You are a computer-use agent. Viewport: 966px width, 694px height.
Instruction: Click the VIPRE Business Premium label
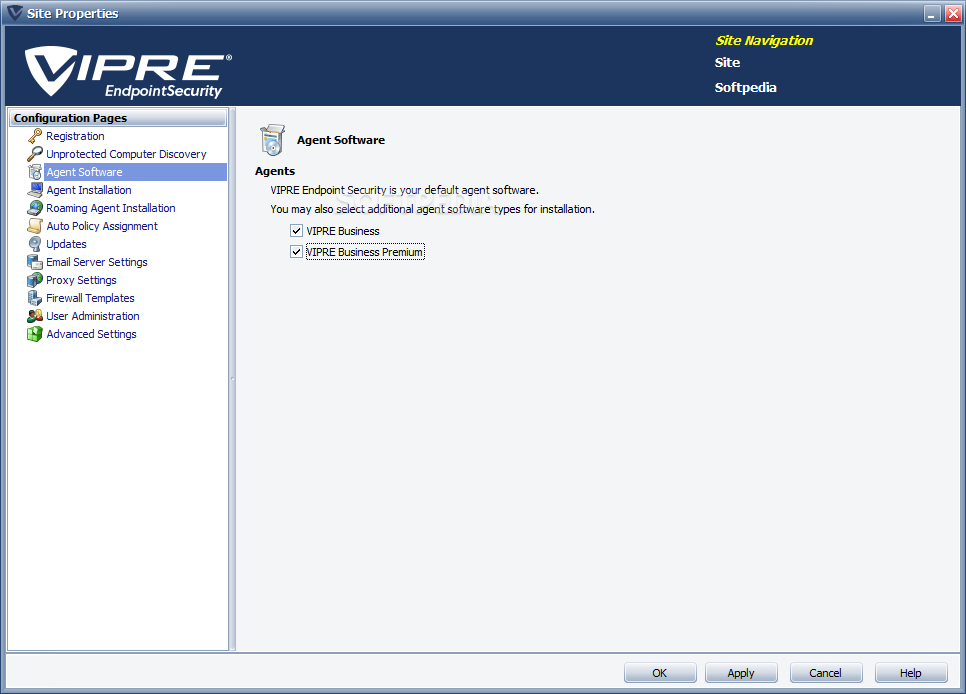pos(365,251)
